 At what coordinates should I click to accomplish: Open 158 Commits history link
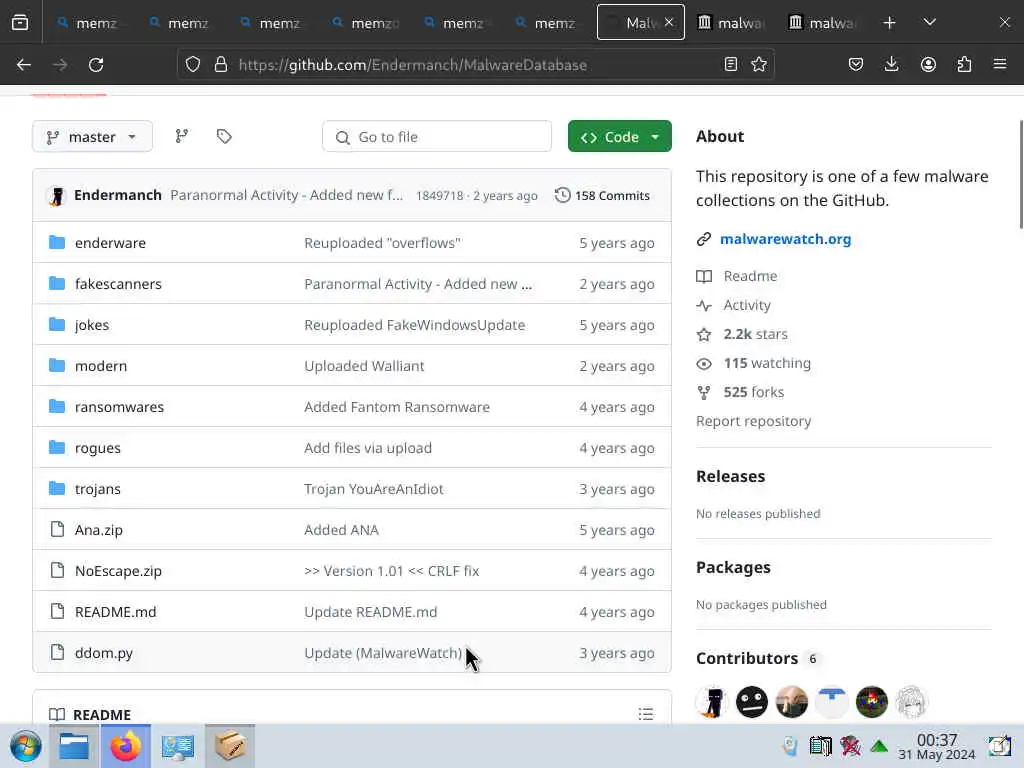click(602, 195)
